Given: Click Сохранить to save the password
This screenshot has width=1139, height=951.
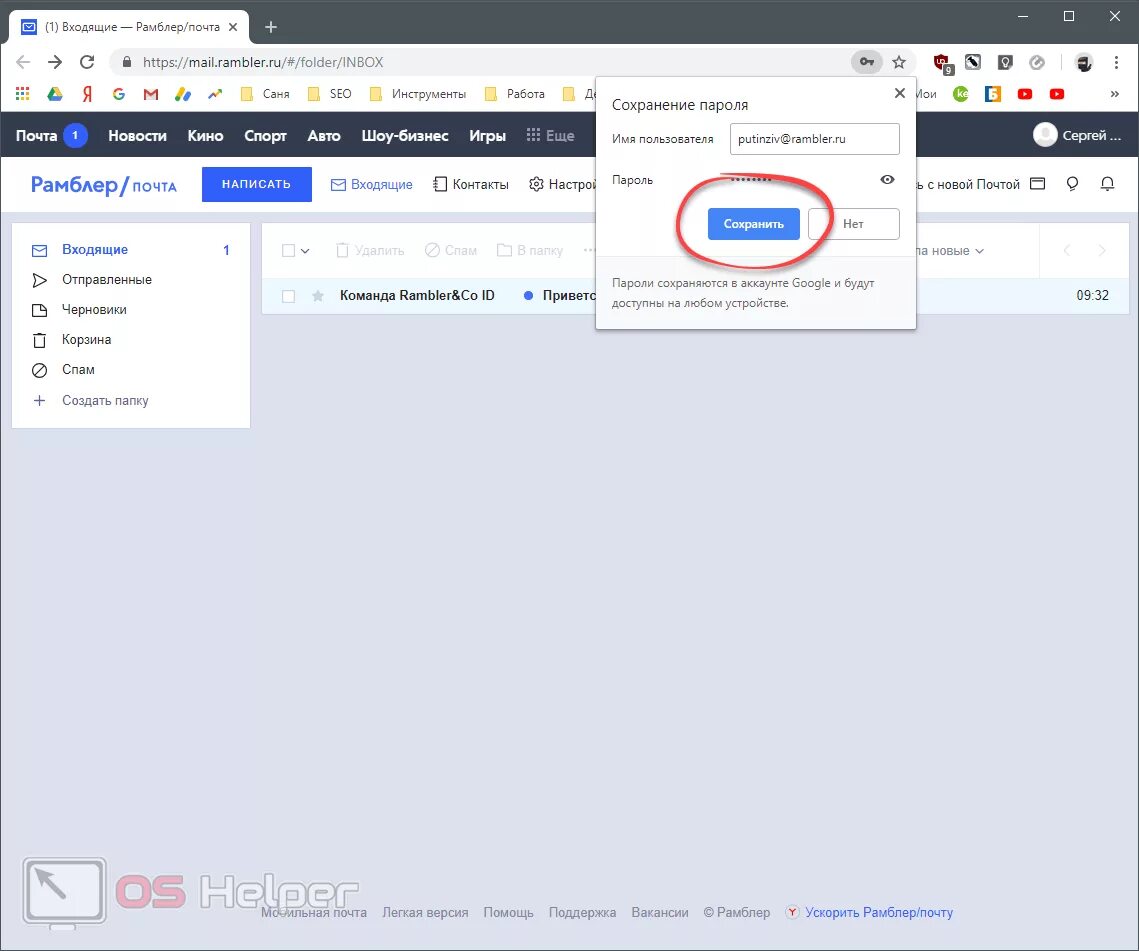Looking at the screenshot, I should pyautogui.click(x=753, y=224).
